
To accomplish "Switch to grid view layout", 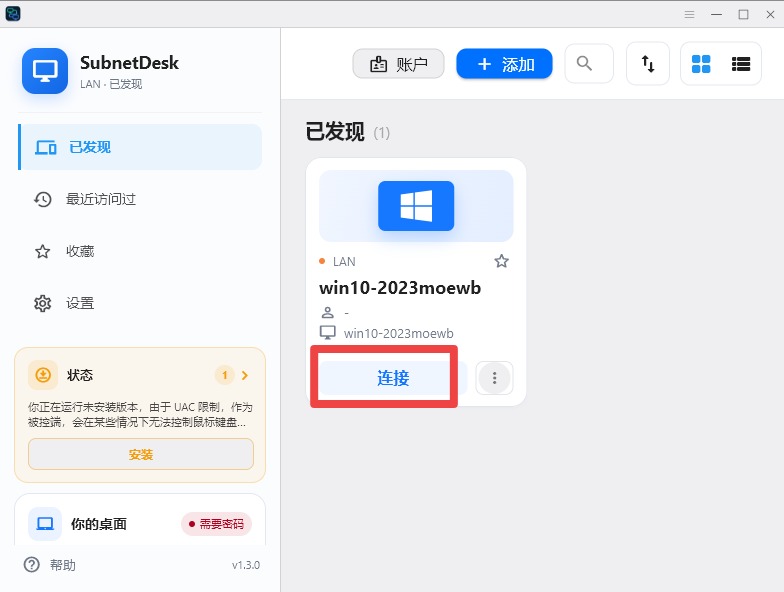I will (700, 64).
